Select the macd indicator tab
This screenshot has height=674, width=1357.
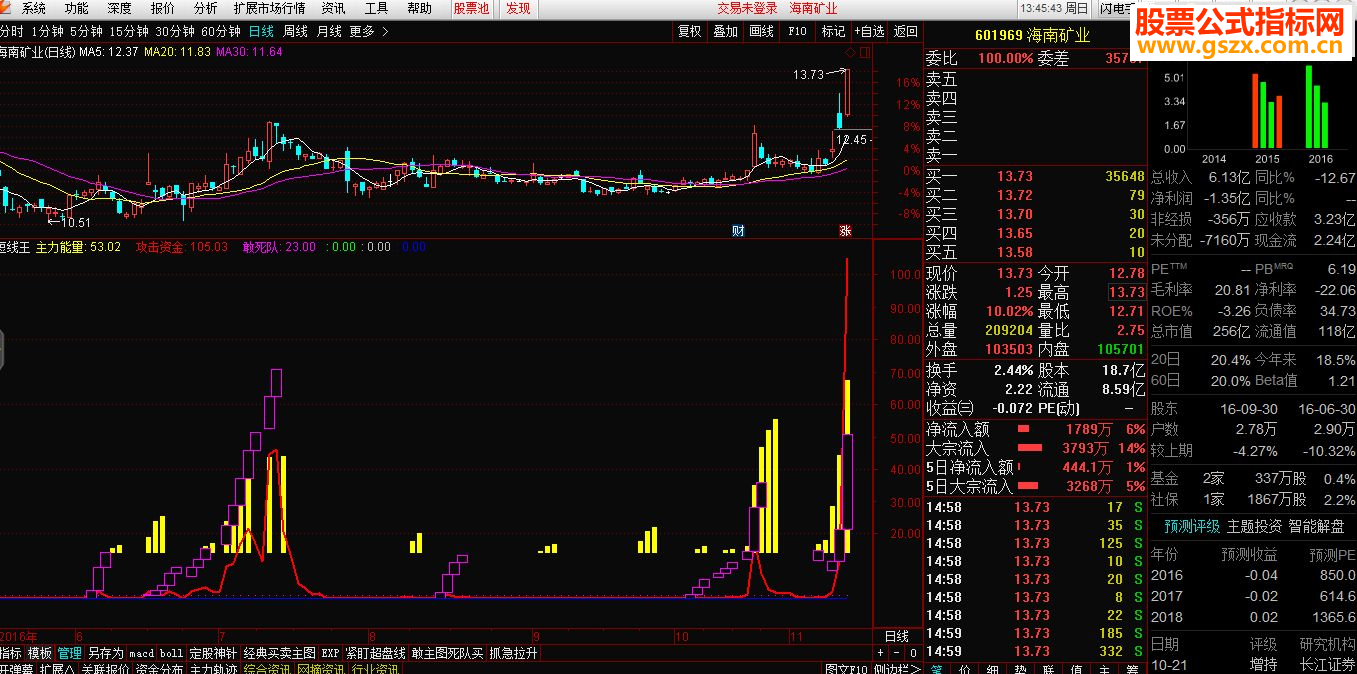click(x=142, y=653)
